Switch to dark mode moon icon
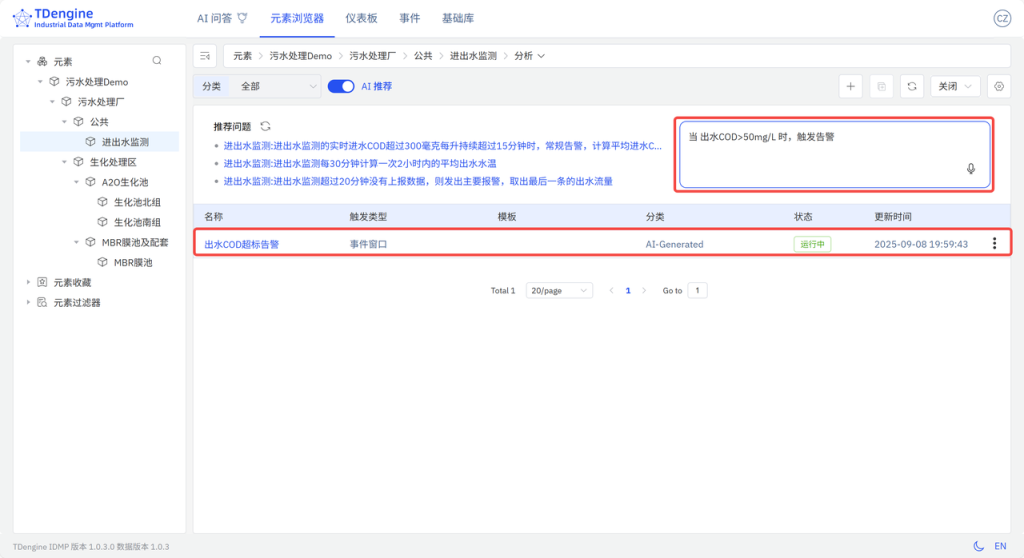The width and height of the screenshot is (1024, 558). pos(978,546)
